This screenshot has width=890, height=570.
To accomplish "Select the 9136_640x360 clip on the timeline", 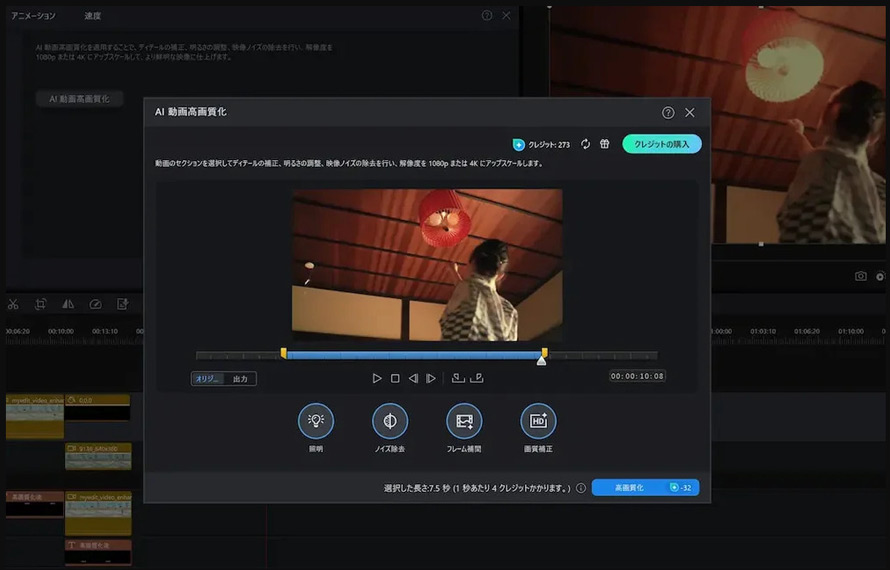I will pyautogui.click(x=98, y=456).
